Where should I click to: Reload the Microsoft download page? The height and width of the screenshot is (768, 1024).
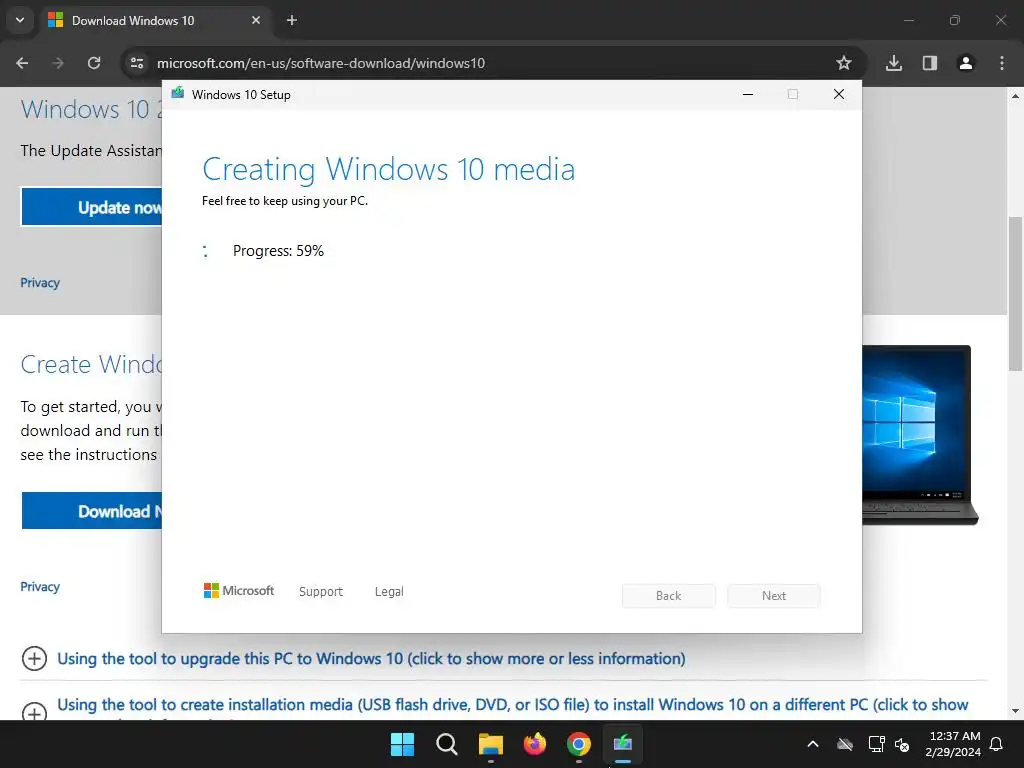point(94,63)
